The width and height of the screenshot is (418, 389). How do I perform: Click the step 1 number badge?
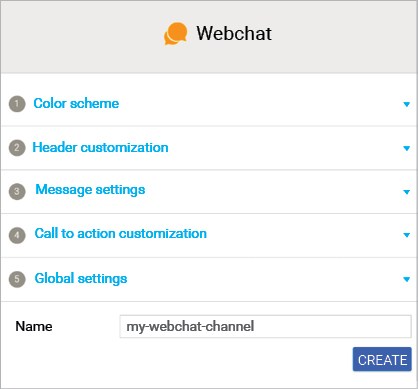pos(17,104)
